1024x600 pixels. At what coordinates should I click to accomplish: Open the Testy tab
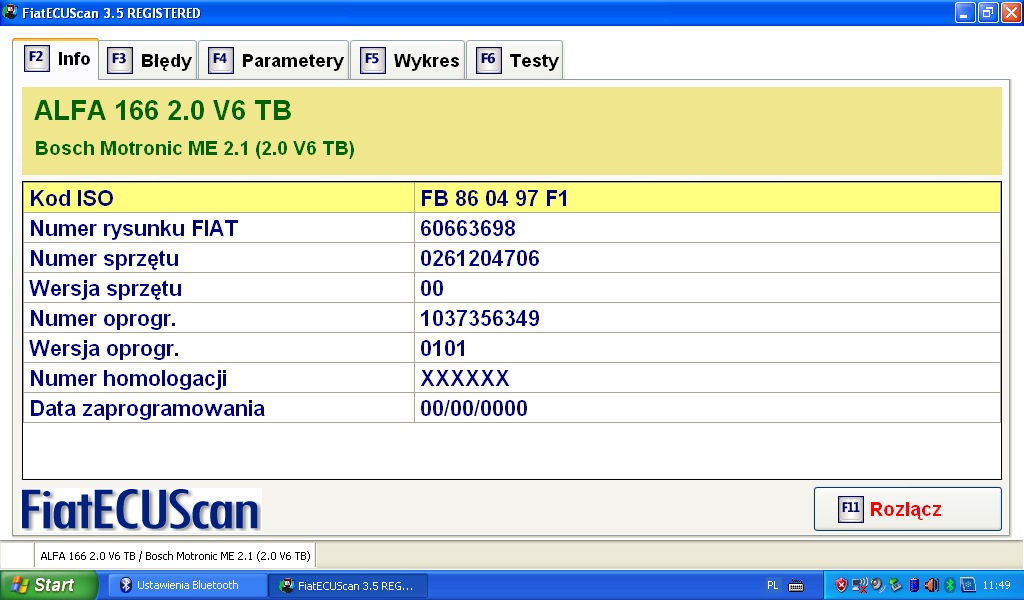coord(515,61)
